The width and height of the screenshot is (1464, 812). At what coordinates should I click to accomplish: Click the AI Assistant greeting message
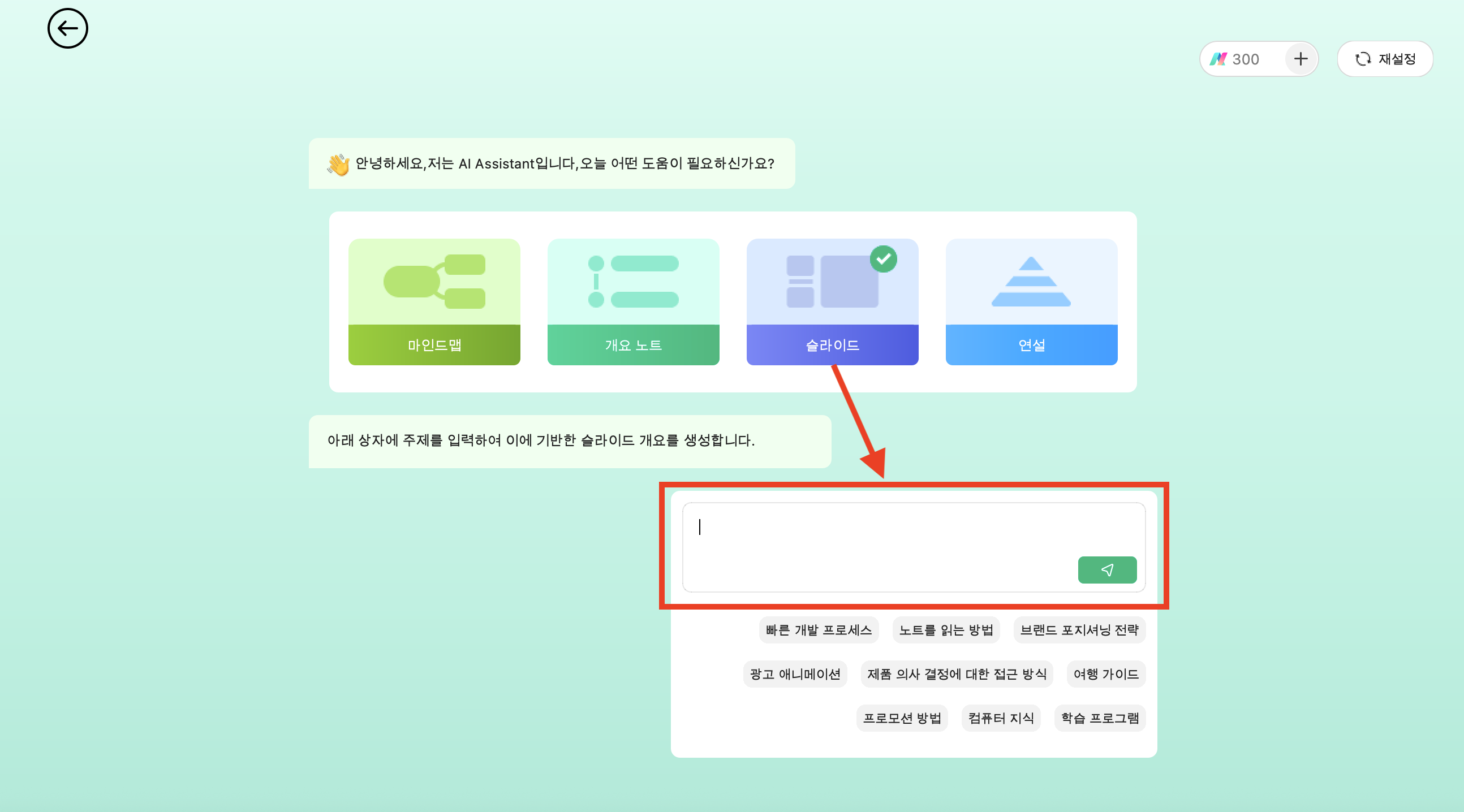tap(552, 163)
